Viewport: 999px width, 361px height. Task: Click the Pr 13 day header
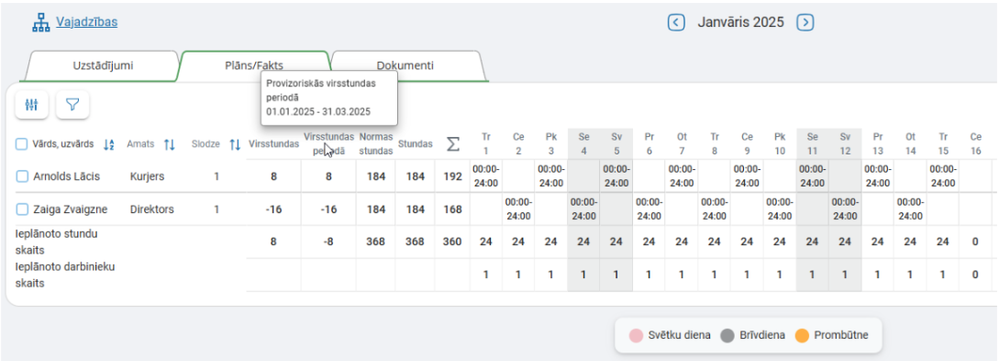point(878,144)
